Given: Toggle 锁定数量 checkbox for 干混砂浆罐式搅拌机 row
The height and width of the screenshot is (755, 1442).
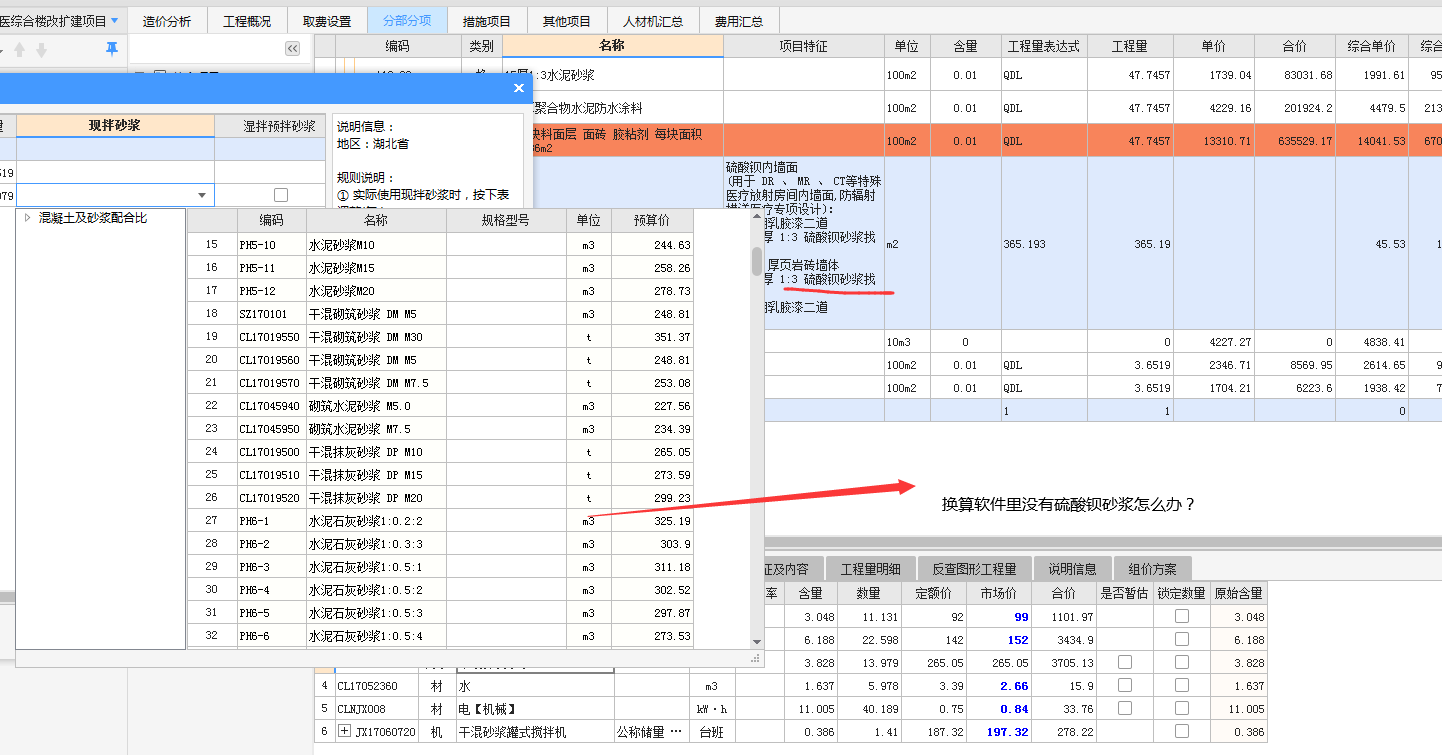Looking at the screenshot, I should pos(1182,732).
